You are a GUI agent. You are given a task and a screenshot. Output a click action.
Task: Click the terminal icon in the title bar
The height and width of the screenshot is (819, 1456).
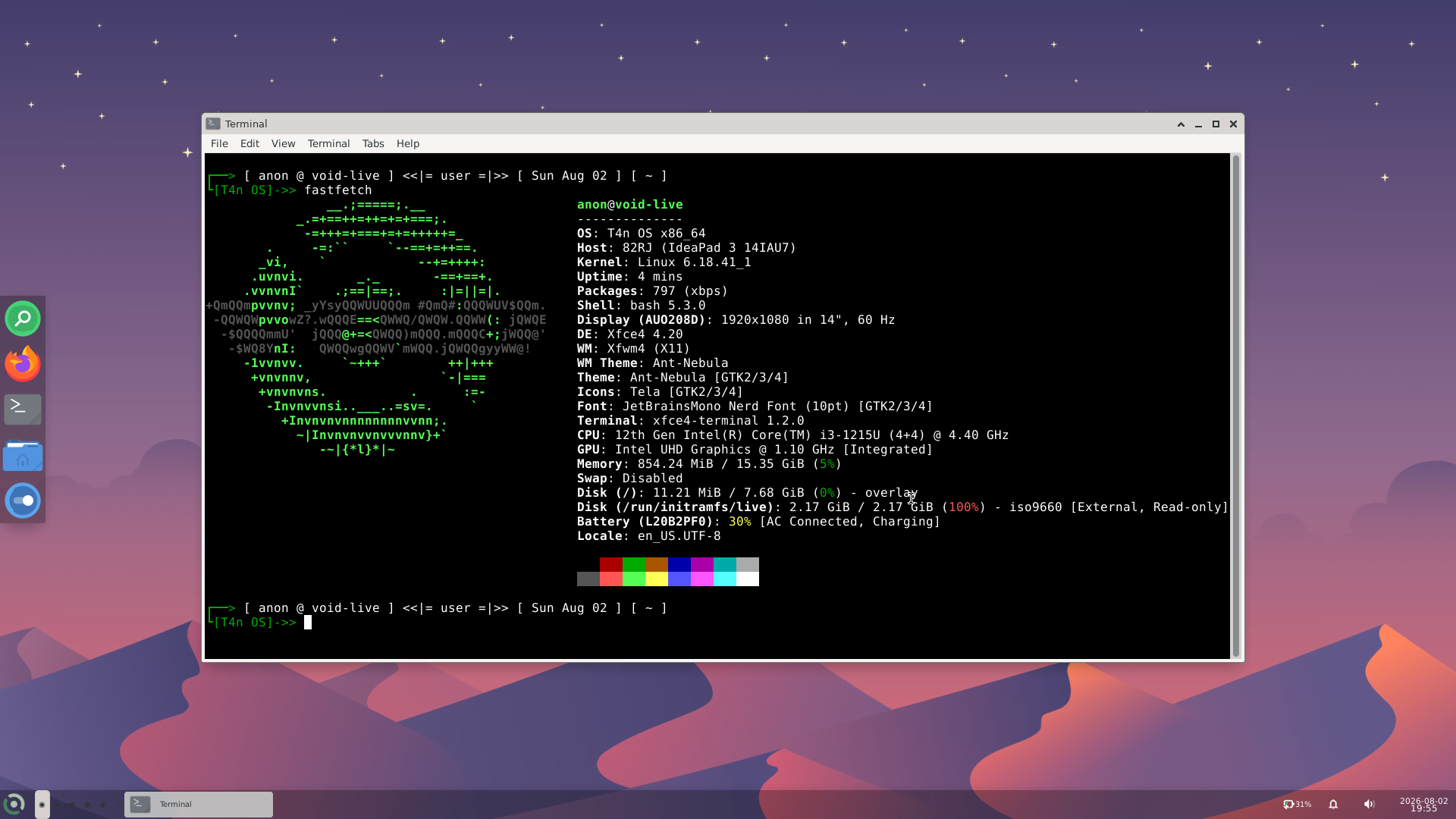pyautogui.click(x=213, y=124)
